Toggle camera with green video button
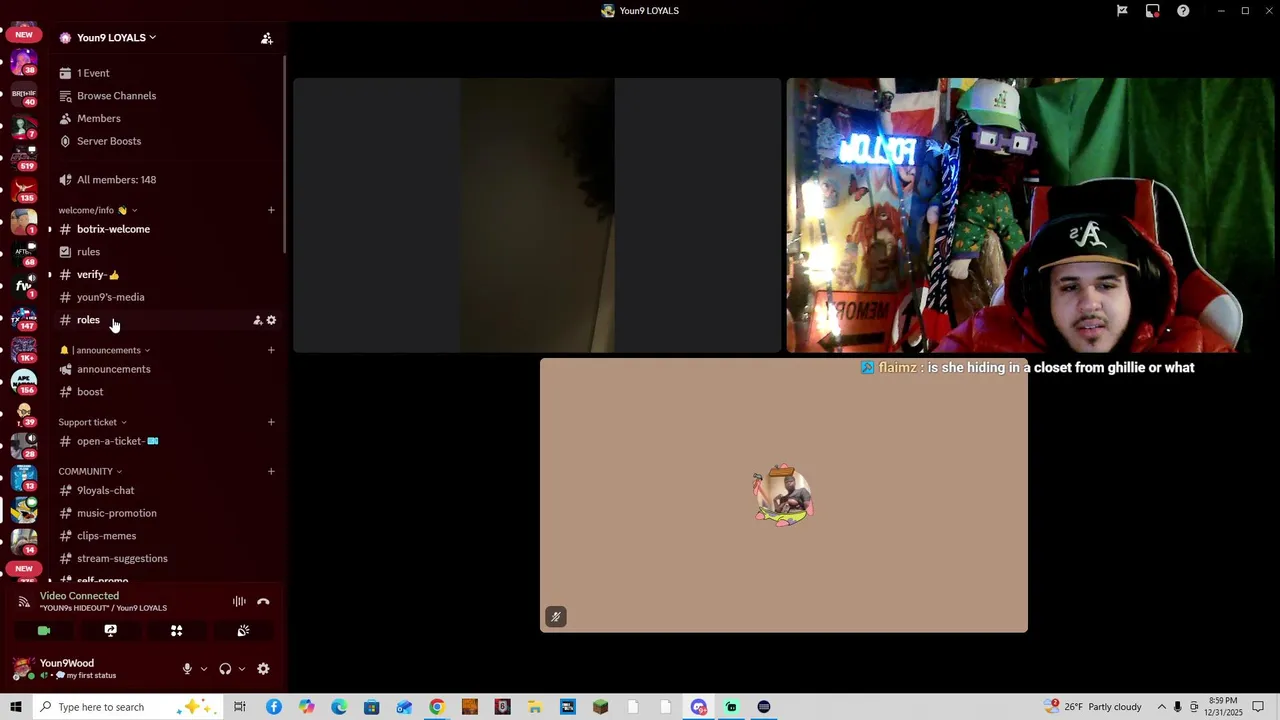Image resolution: width=1280 pixels, height=720 pixels. [44, 631]
